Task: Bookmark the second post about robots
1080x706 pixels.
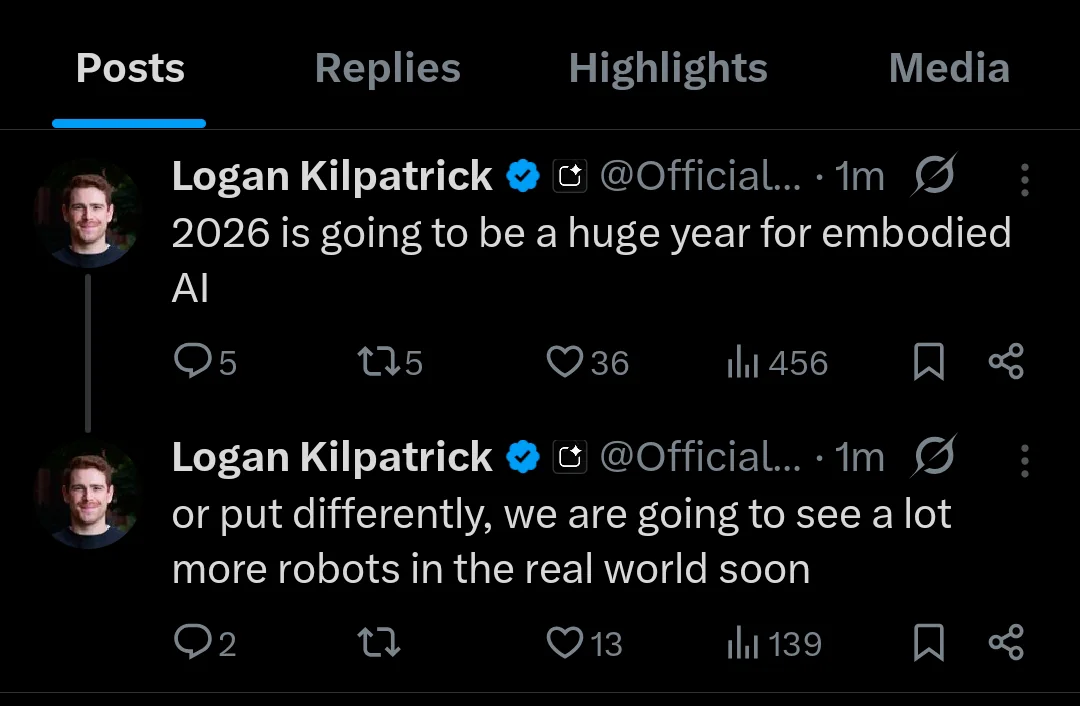Action: (929, 643)
